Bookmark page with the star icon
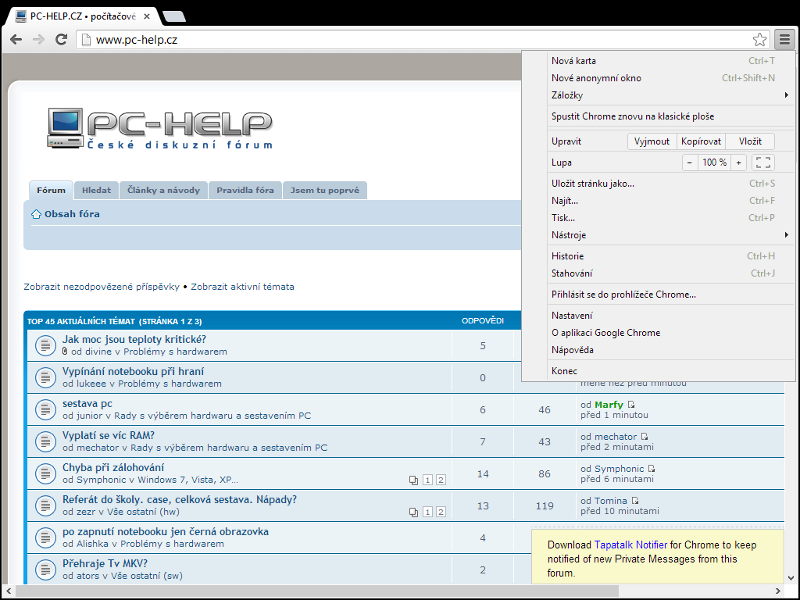The height and width of the screenshot is (600, 800). tap(759, 39)
